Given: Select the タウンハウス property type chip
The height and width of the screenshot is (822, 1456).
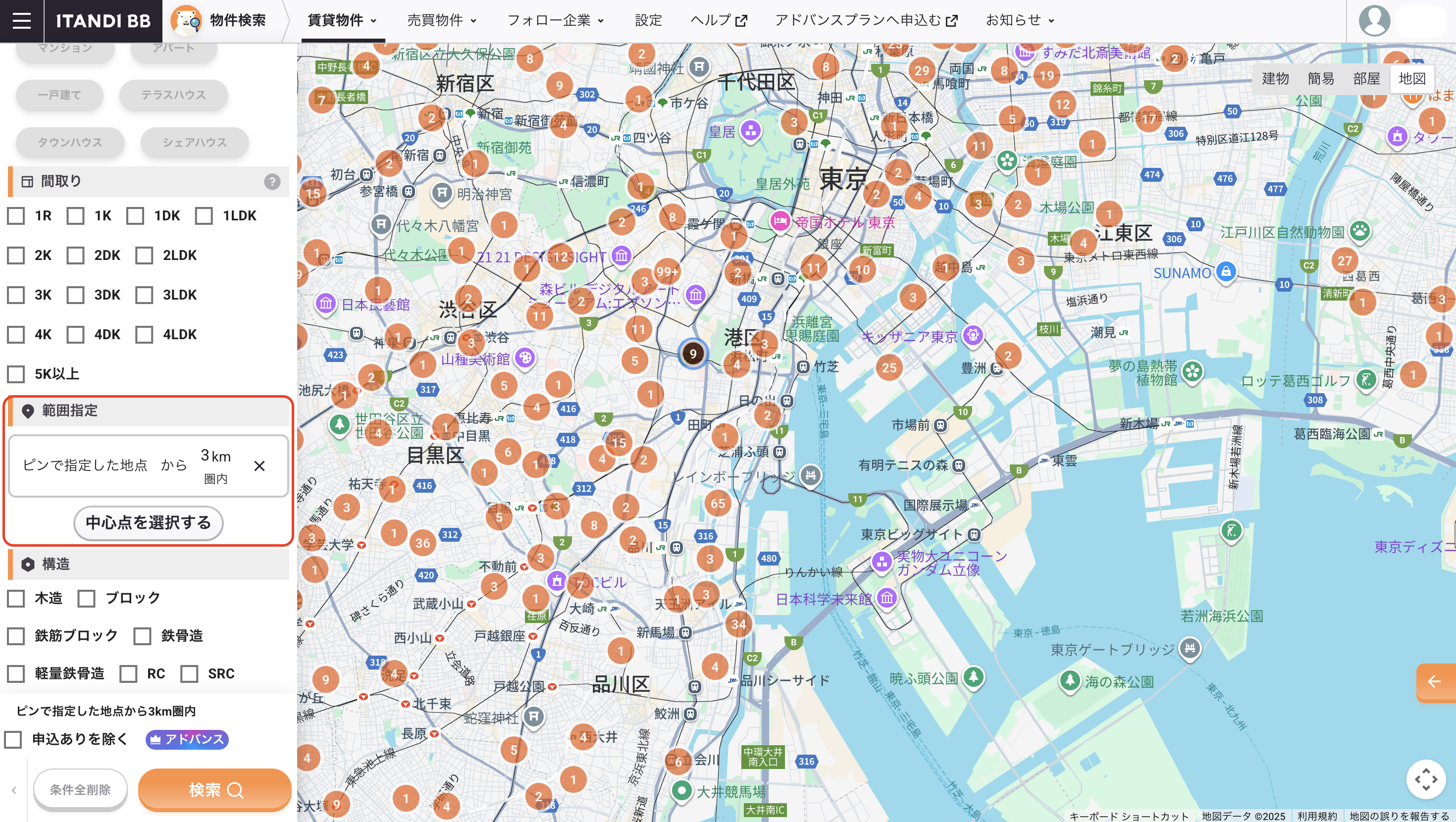Looking at the screenshot, I should pyautogui.click(x=70, y=143).
